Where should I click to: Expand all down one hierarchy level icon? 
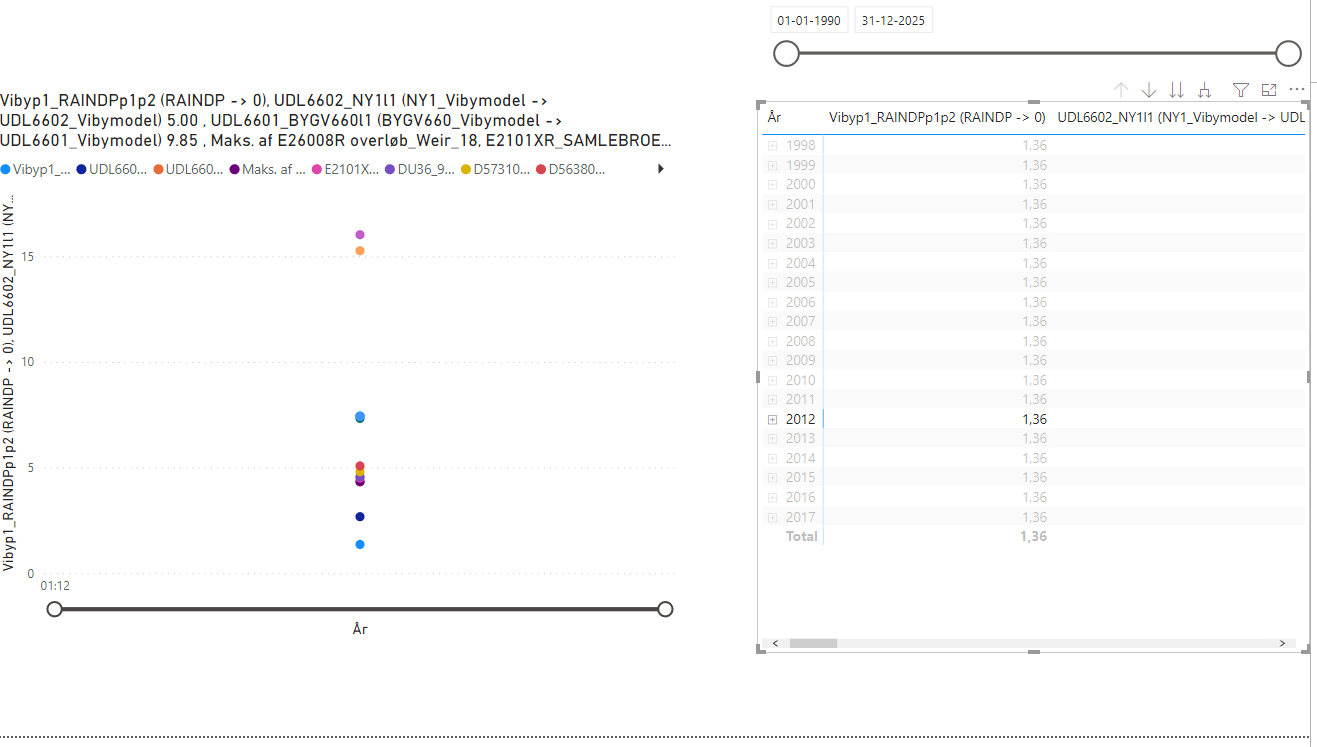tap(1205, 90)
